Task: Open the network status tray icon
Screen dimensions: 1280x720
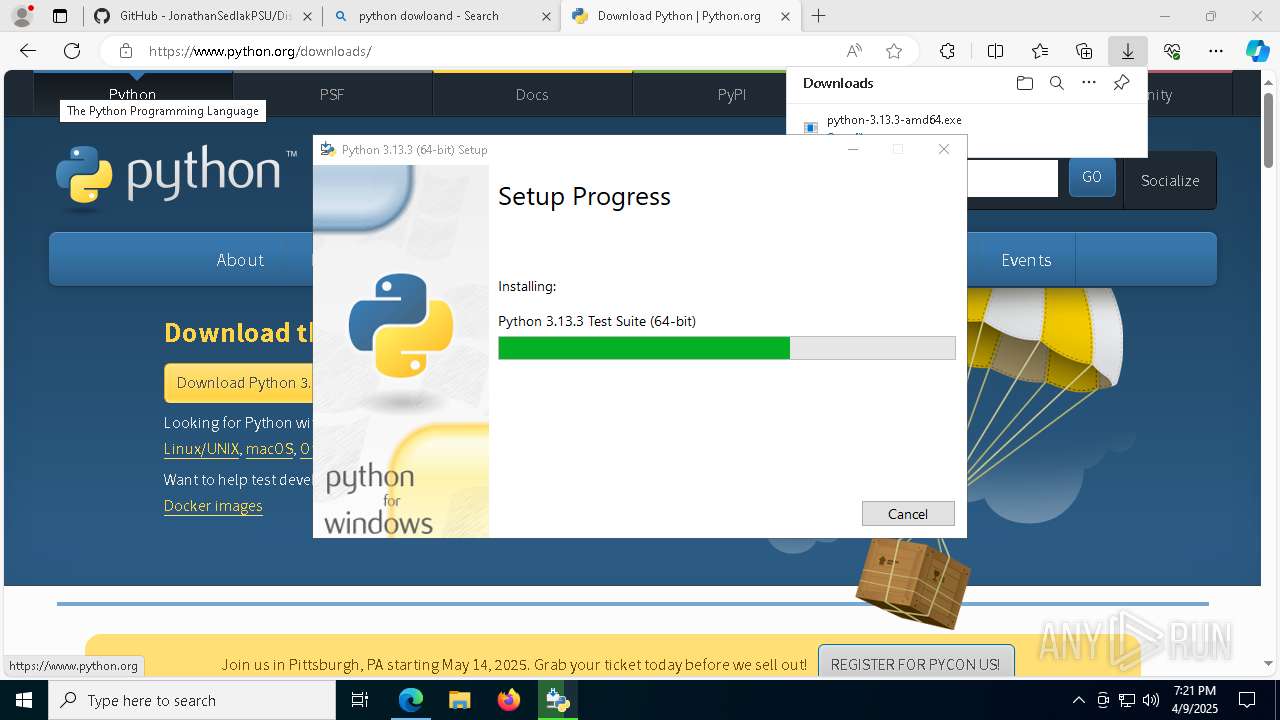Action: click(x=1127, y=700)
